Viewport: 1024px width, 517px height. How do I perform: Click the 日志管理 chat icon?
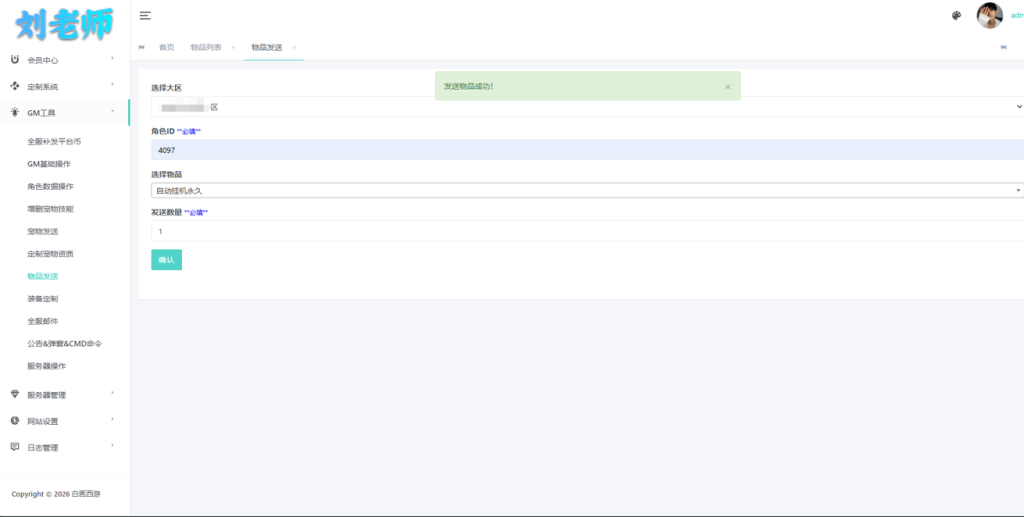(15, 447)
